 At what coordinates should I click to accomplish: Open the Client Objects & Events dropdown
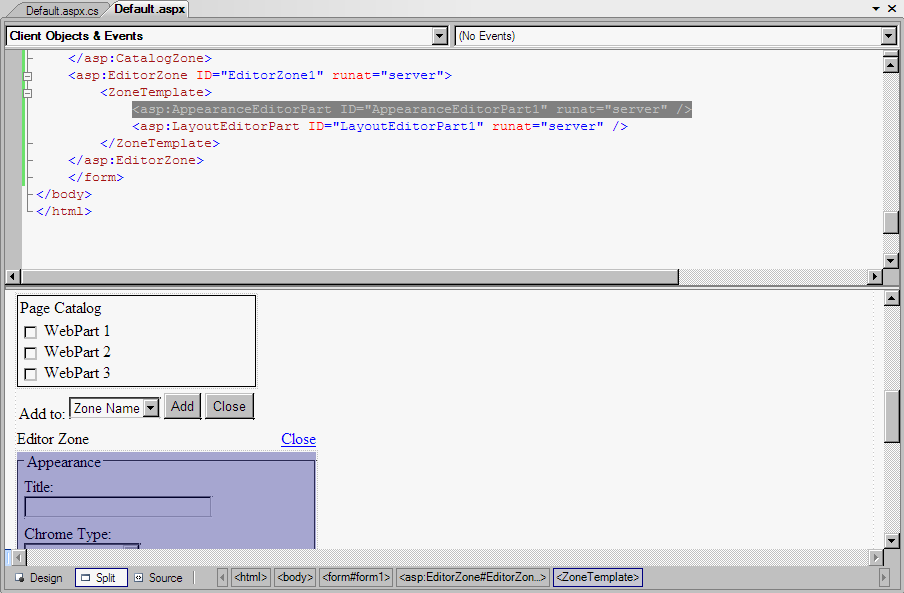(439, 36)
